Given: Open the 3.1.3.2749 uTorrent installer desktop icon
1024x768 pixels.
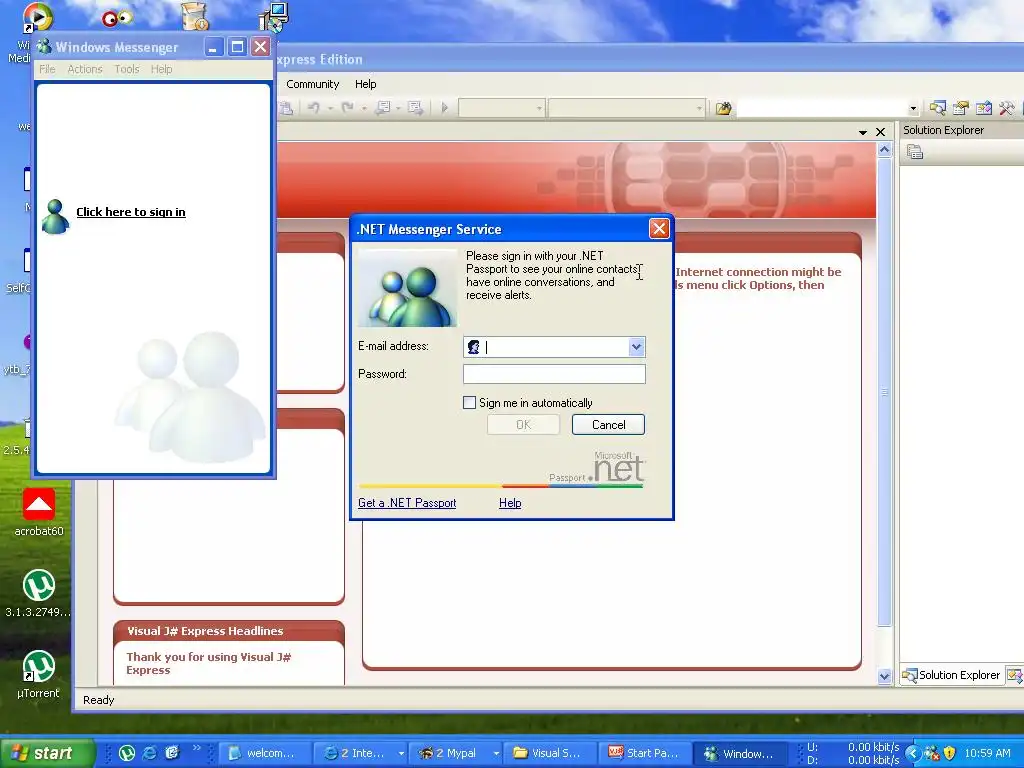Looking at the screenshot, I should 39,594.
